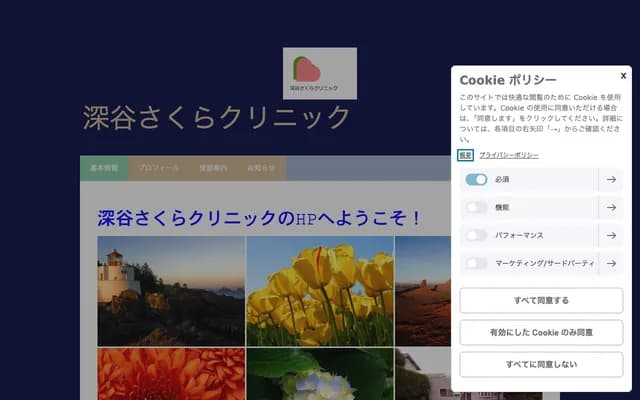Enable the パフォーマンス cookie switch
The width and height of the screenshot is (640, 400).
476,236
